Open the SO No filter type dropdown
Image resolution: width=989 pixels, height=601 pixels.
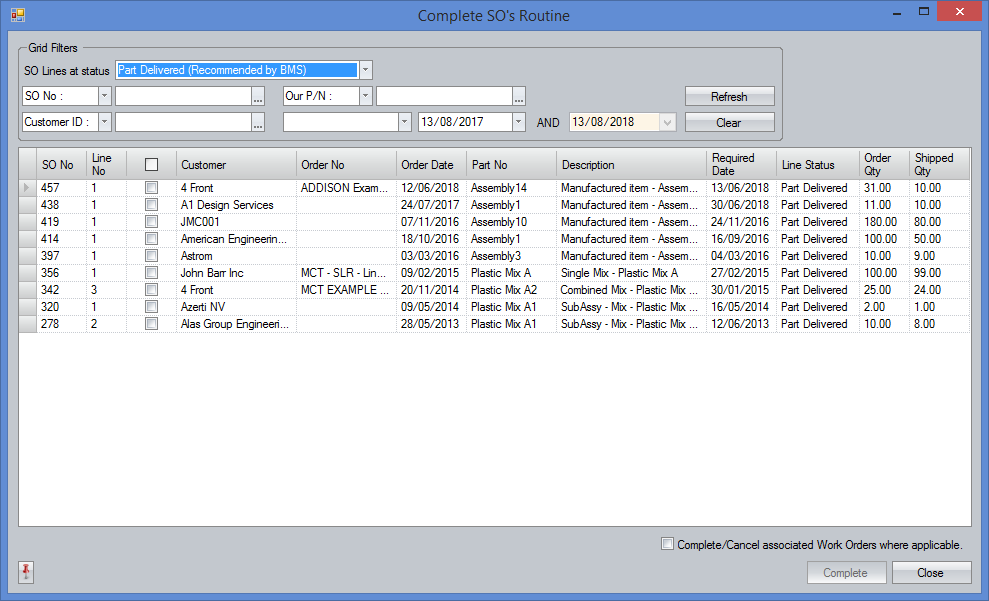[105, 96]
